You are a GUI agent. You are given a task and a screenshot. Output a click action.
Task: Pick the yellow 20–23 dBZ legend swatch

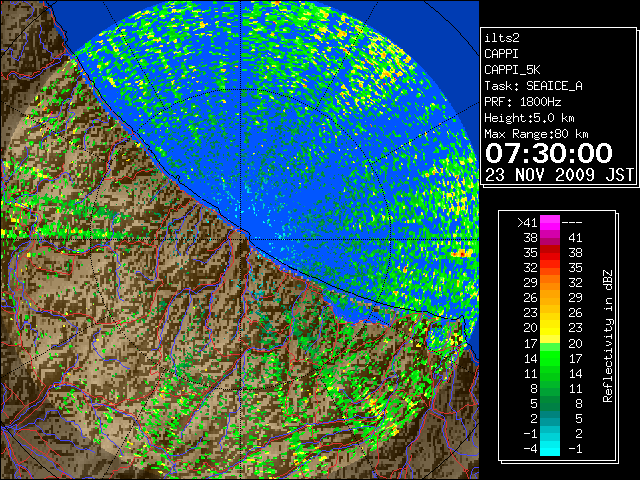pyautogui.click(x=550, y=328)
